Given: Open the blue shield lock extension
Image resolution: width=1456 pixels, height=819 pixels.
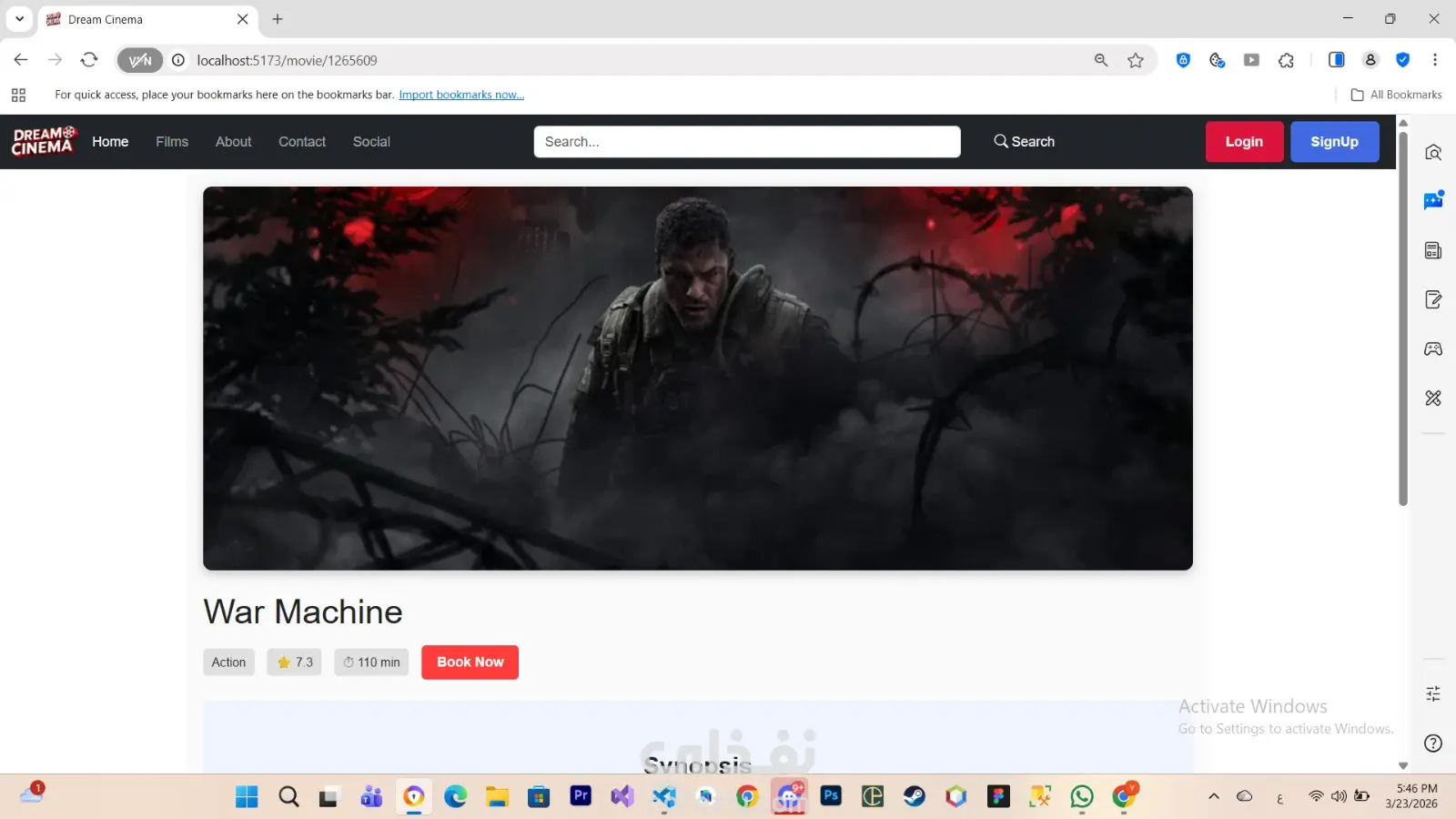Looking at the screenshot, I should click(x=1183, y=60).
